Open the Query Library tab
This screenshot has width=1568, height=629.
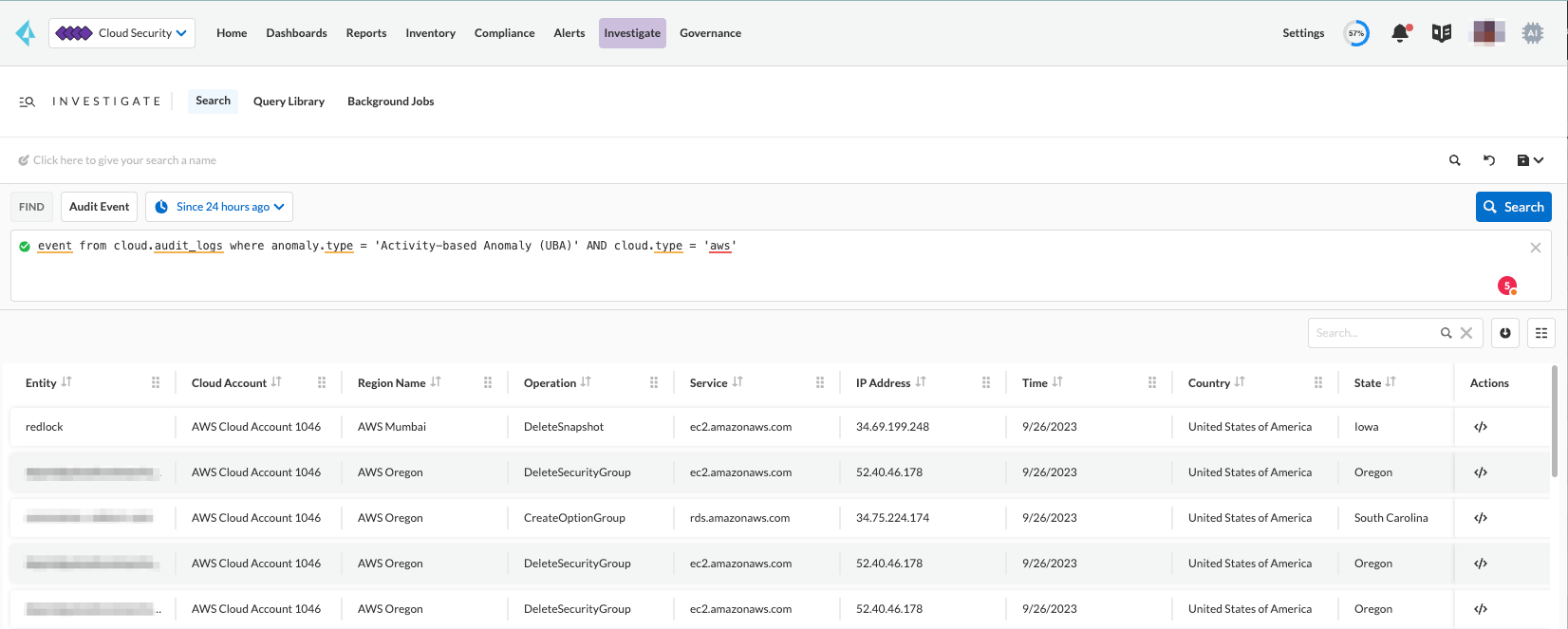289,102
